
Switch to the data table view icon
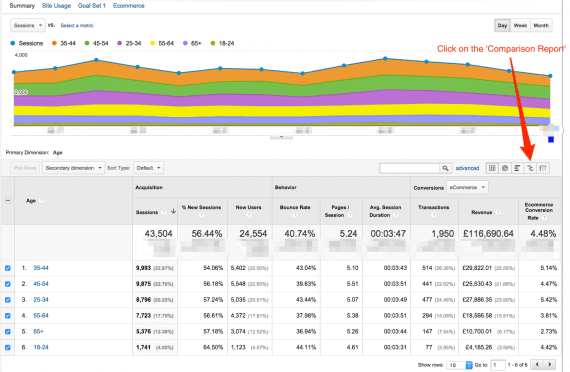[492, 168]
